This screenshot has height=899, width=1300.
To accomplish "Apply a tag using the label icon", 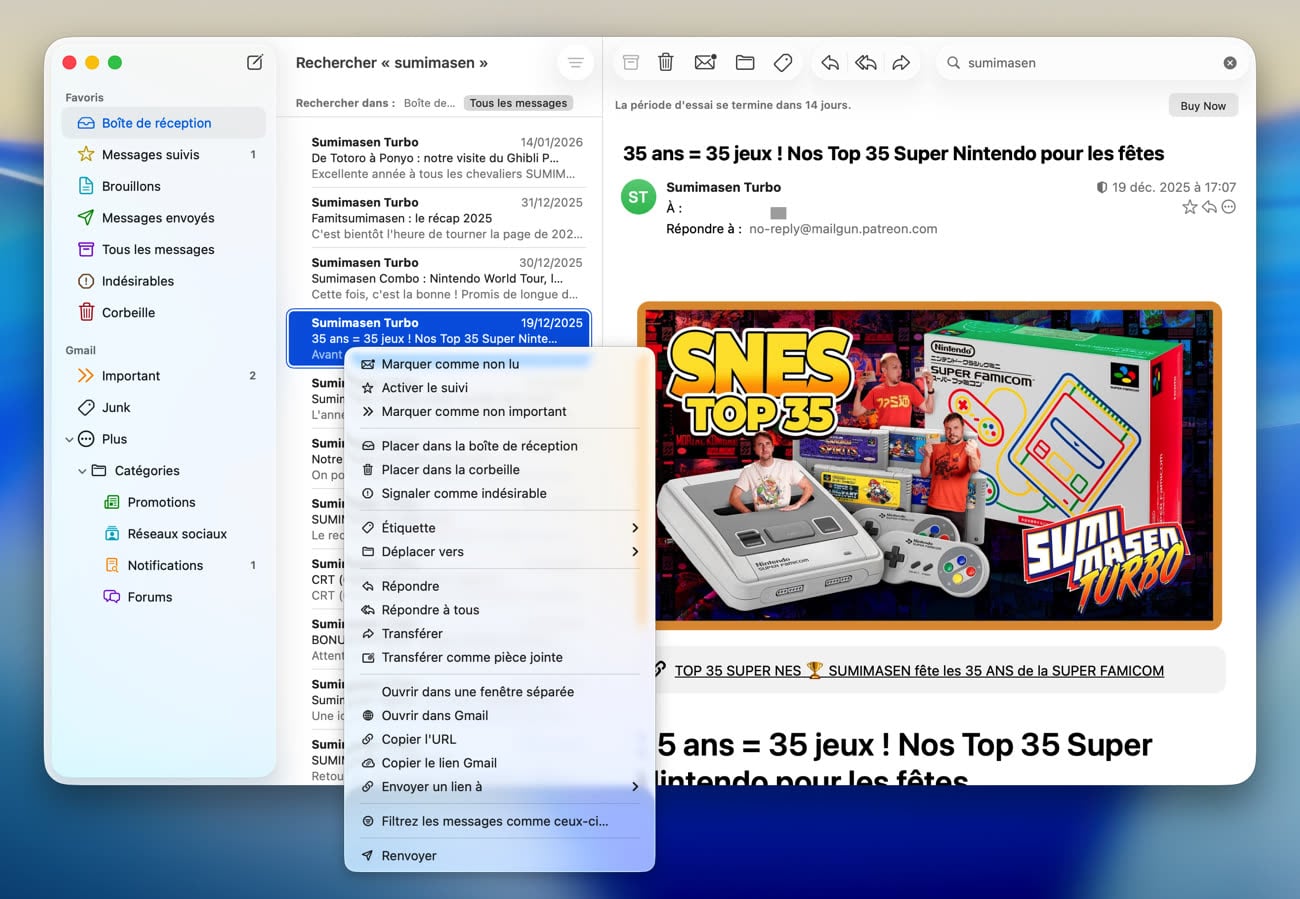I will click(x=783, y=62).
